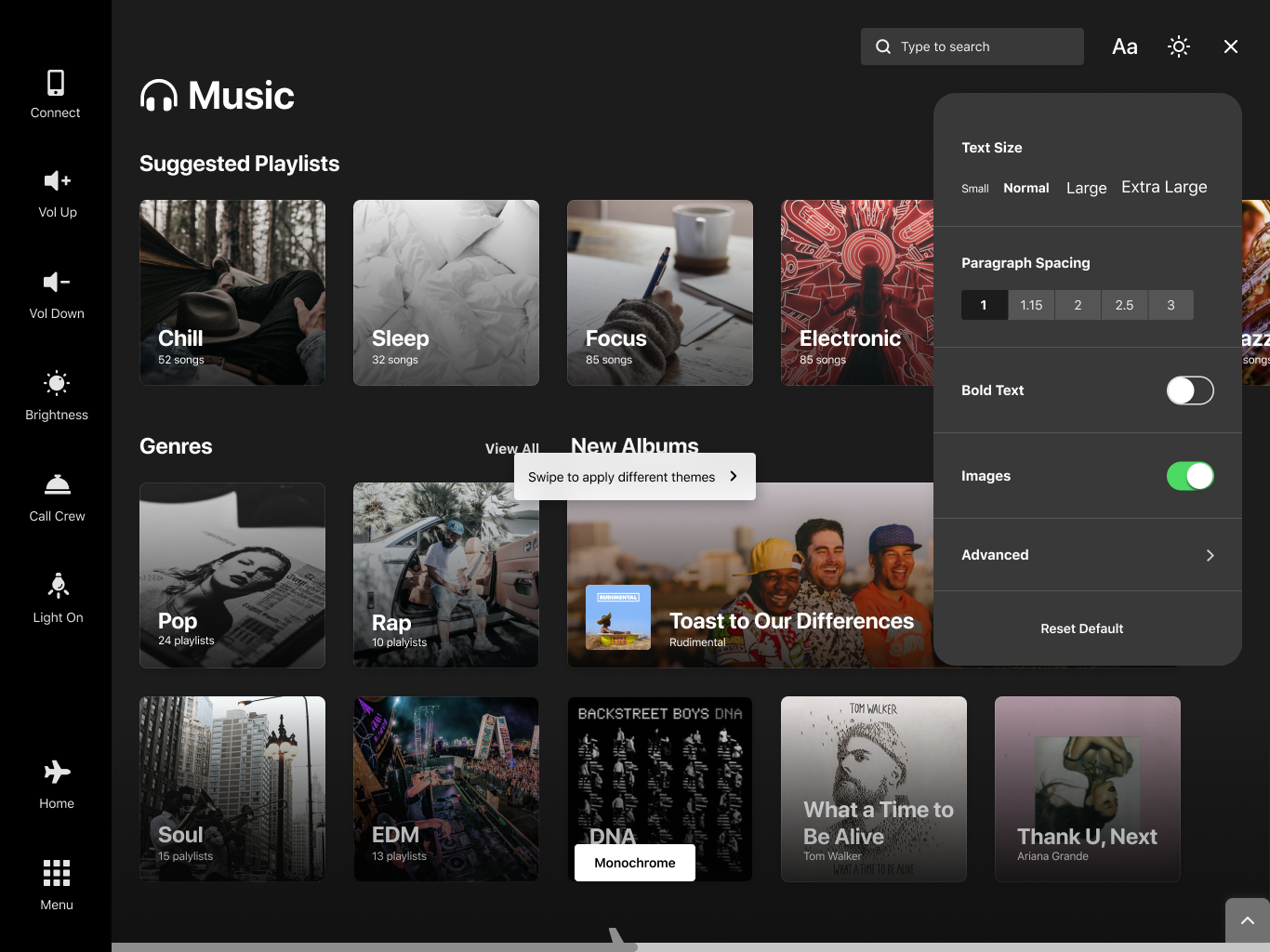
Task: Click the Text Size label
Action: 992,148
